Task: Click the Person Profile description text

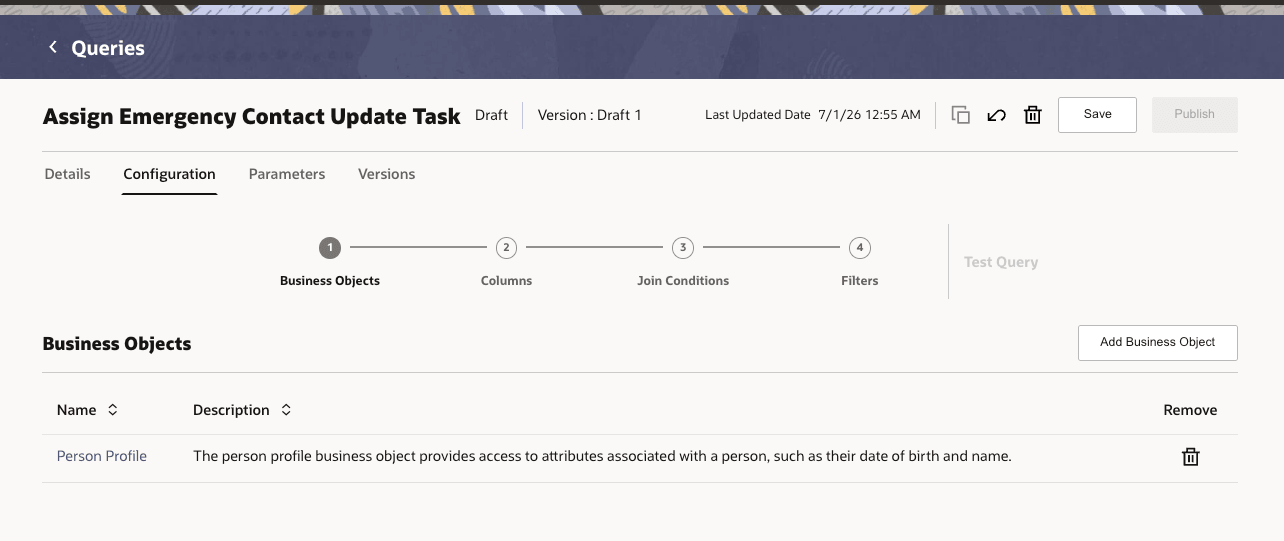Action: pos(602,456)
